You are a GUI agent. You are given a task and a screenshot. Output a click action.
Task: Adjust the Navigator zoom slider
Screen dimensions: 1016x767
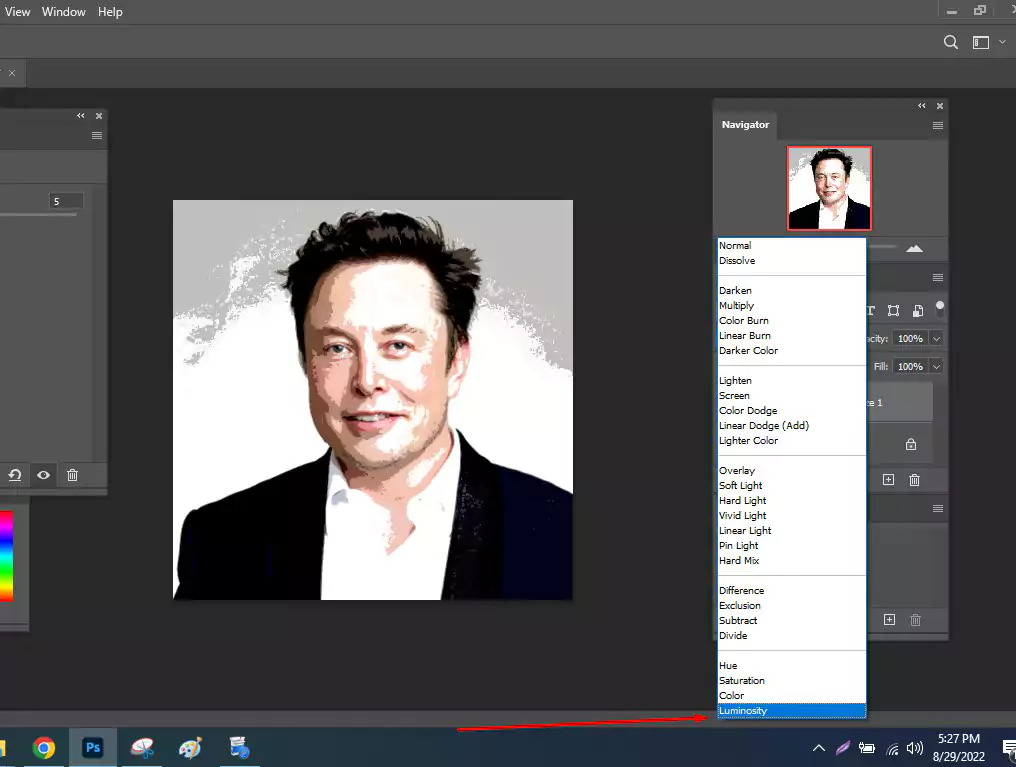coord(882,247)
